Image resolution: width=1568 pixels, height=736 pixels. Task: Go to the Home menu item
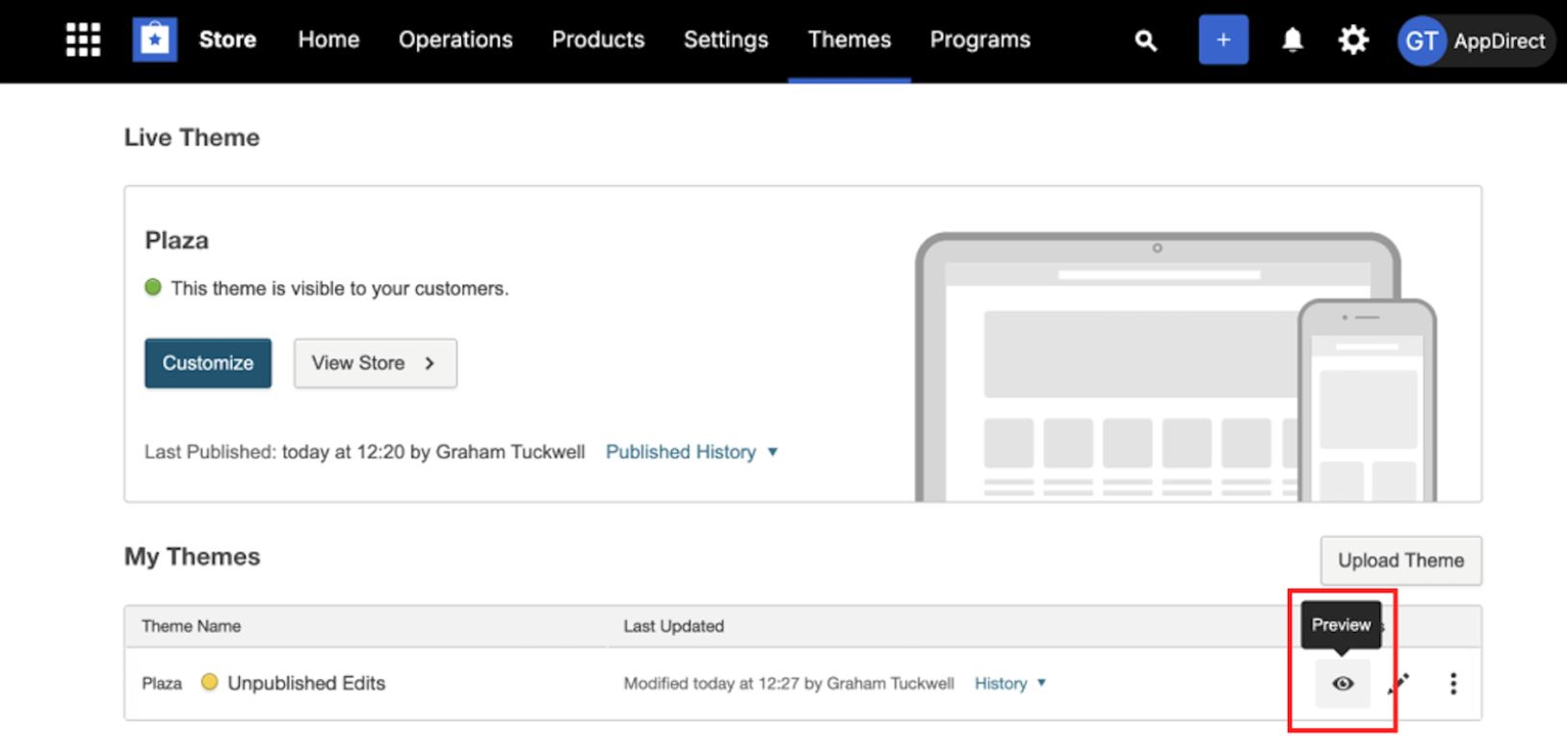point(328,39)
